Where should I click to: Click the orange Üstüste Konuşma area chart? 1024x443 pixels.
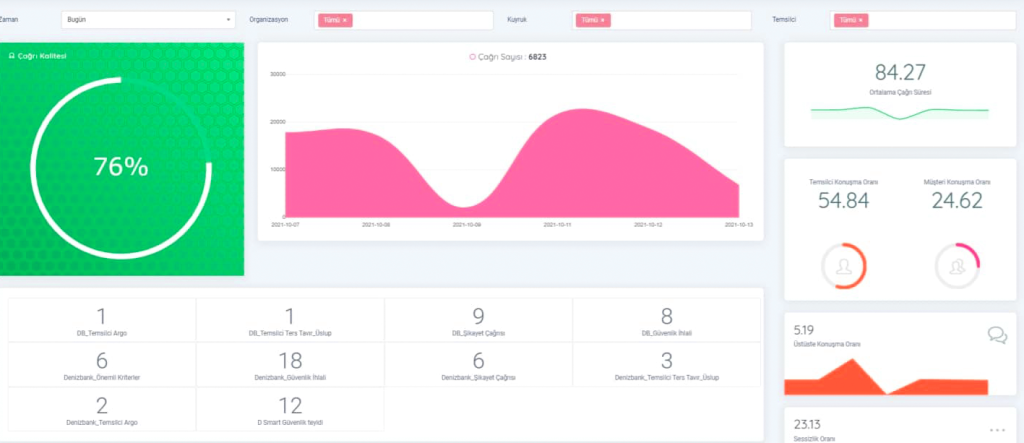(886, 377)
